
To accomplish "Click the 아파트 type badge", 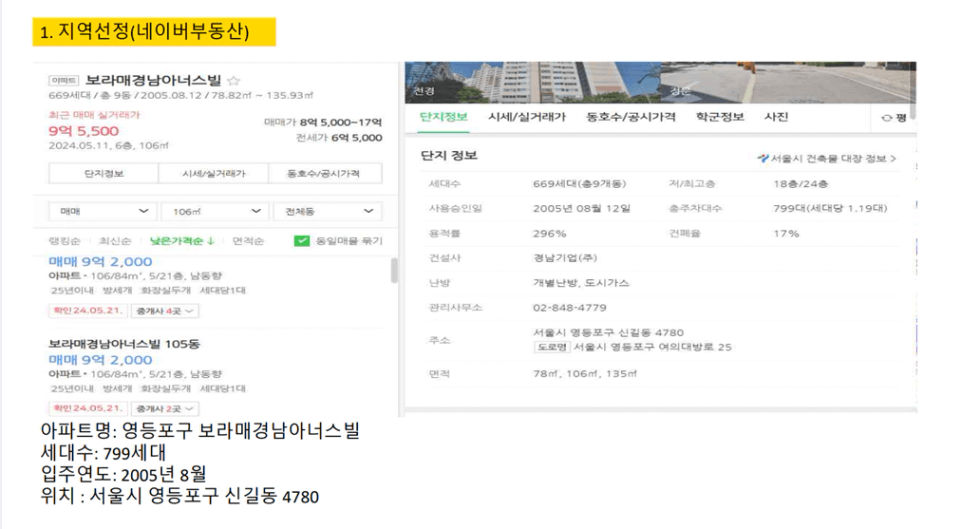I will (64, 81).
